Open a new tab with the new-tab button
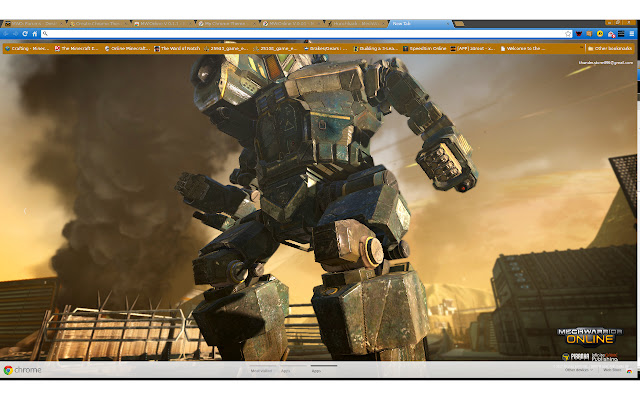Image resolution: width=640 pixels, height=400 pixels. [x=459, y=24]
